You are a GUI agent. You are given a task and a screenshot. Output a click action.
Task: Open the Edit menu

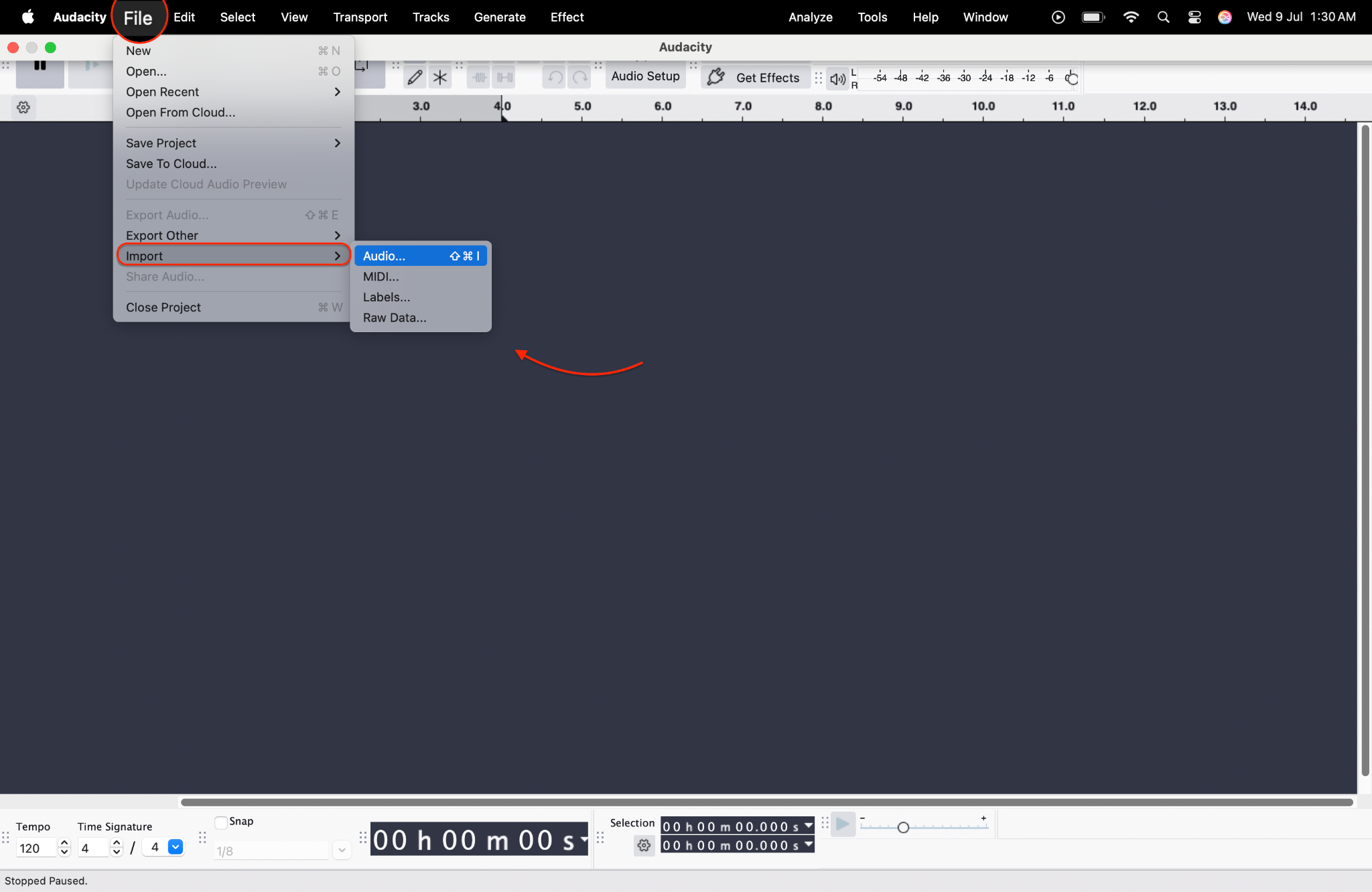pyautogui.click(x=184, y=17)
